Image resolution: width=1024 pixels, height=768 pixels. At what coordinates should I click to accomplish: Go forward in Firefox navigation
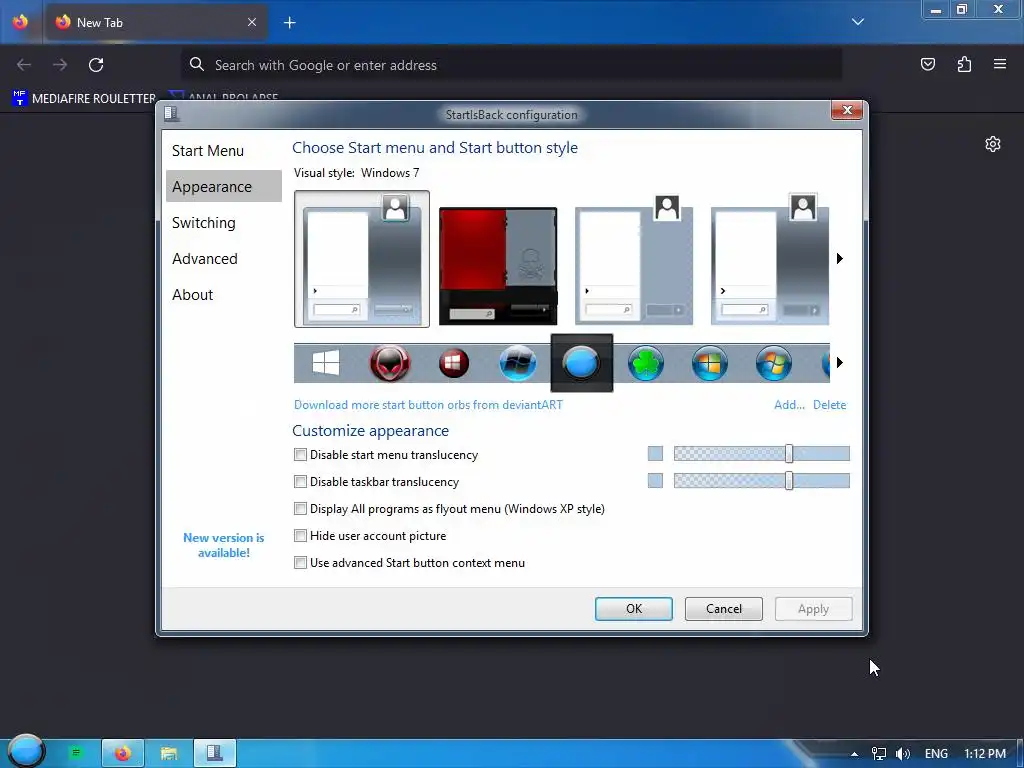coord(60,65)
